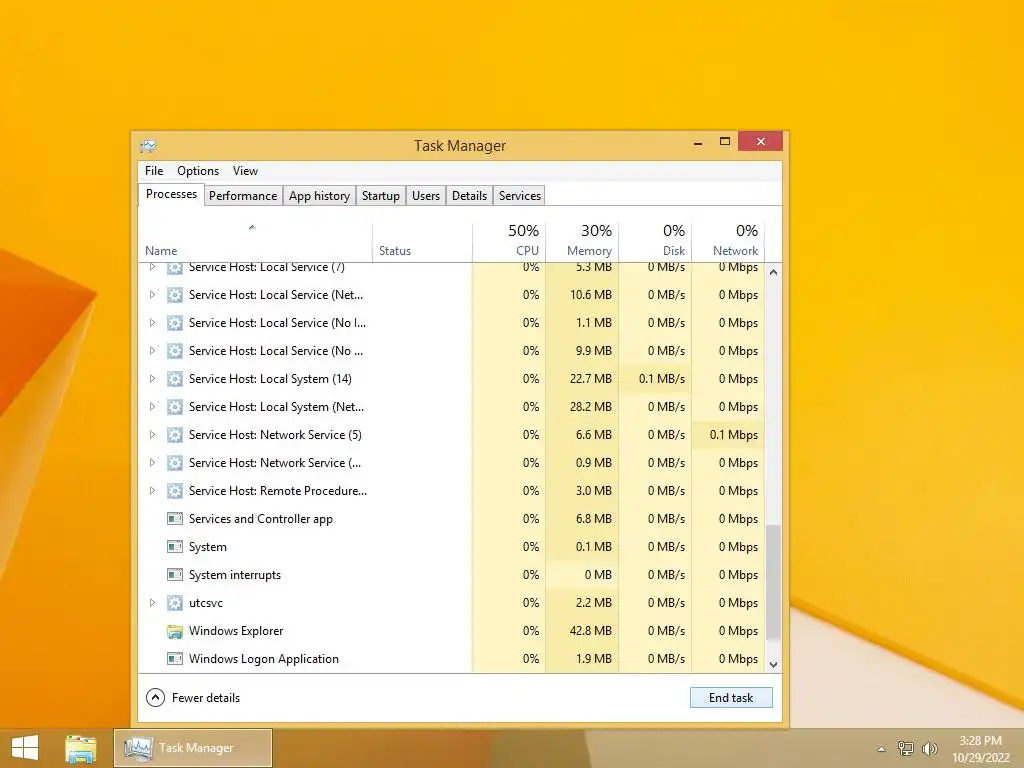1024x768 pixels.
Task: Switch to the Startup tab
Action: tap(381, 196)
